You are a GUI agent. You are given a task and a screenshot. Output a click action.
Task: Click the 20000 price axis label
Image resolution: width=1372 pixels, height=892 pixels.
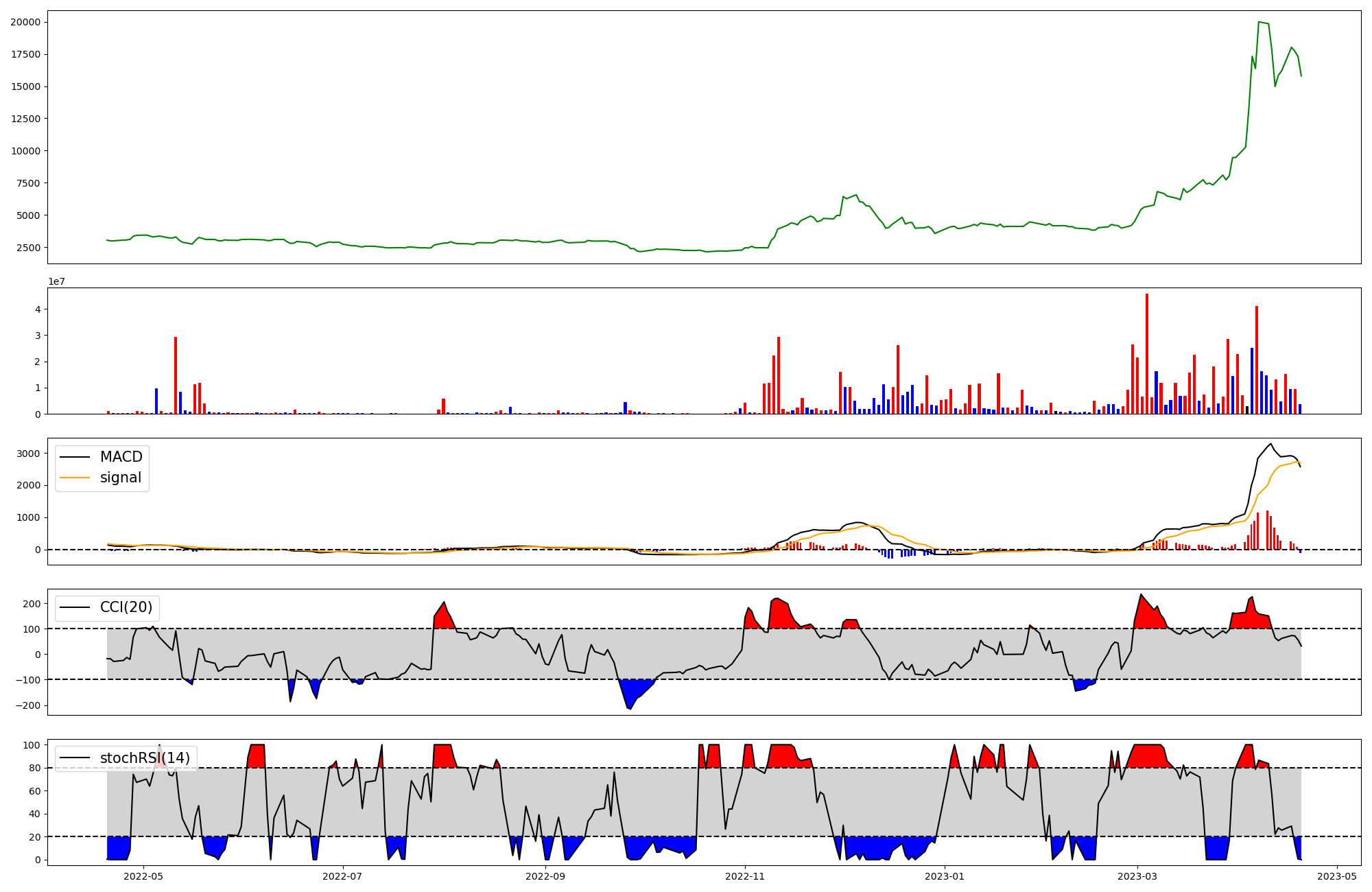tap(25, 22)
